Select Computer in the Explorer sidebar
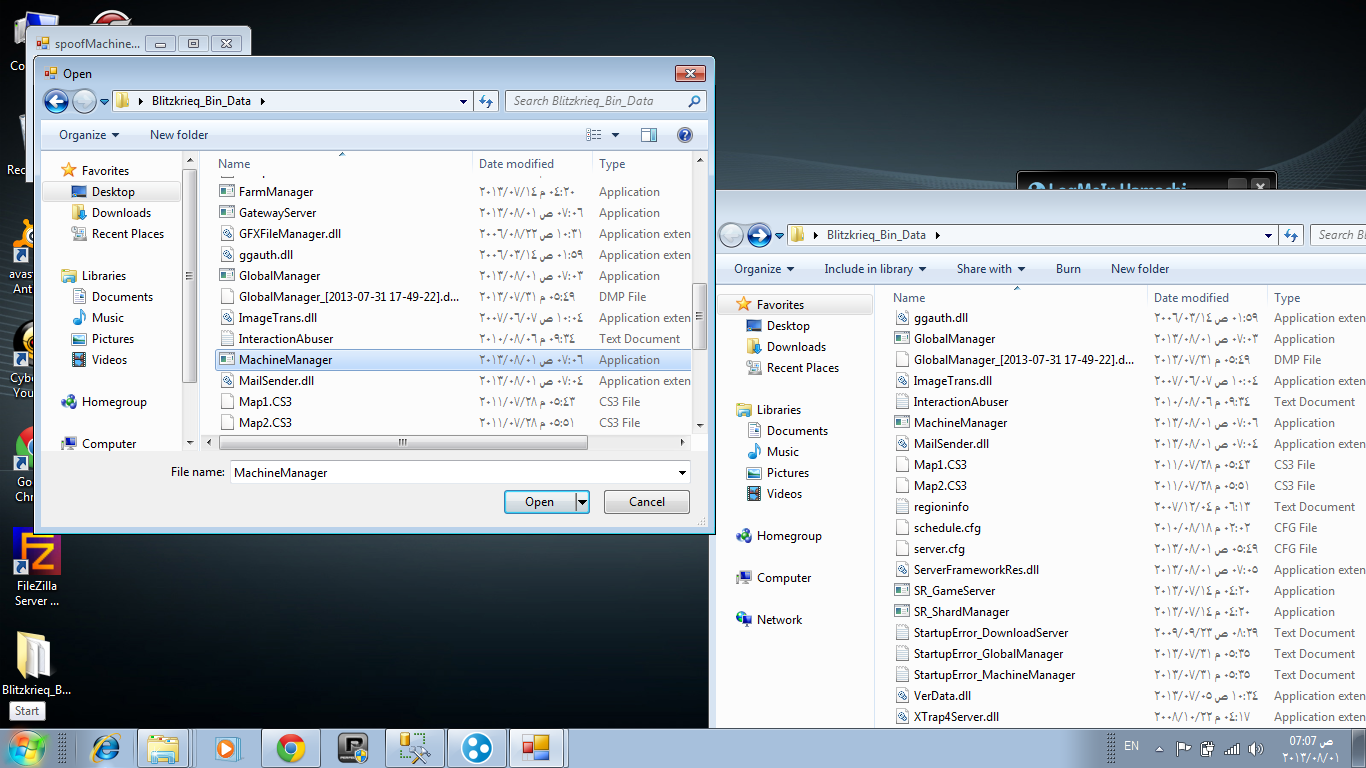Image resolution: width=1366 pixels, height=768 pixels. coord(784,578)
